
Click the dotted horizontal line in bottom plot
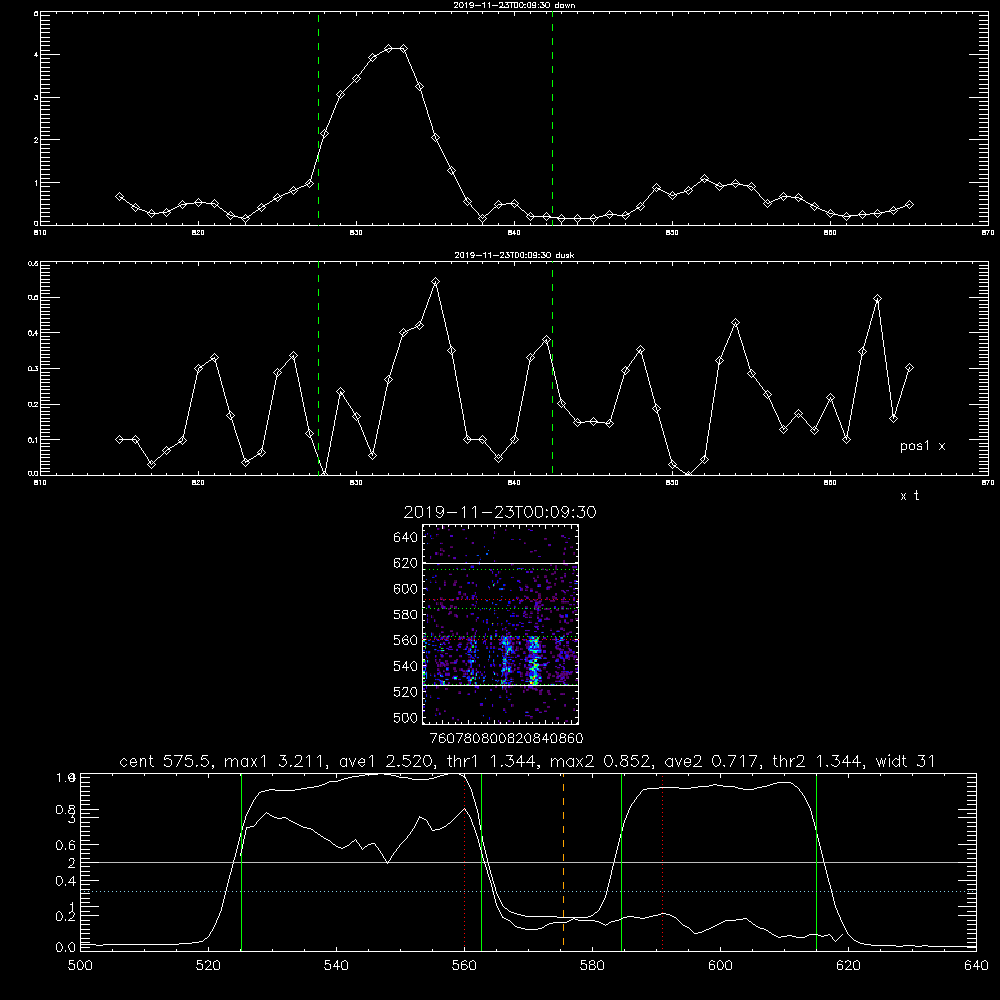[x=528, y=891]
